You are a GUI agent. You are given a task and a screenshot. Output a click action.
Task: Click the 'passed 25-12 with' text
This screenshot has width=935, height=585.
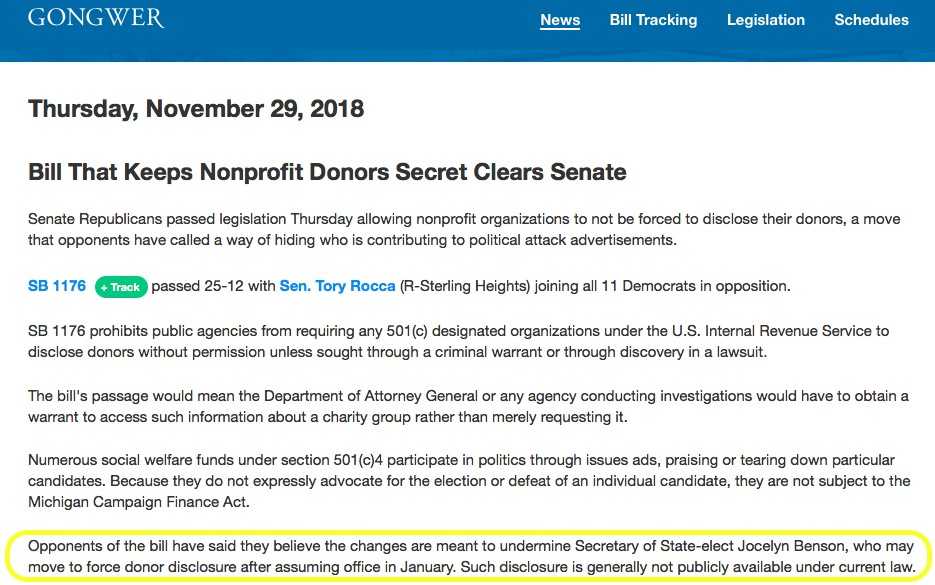point(213,286)
